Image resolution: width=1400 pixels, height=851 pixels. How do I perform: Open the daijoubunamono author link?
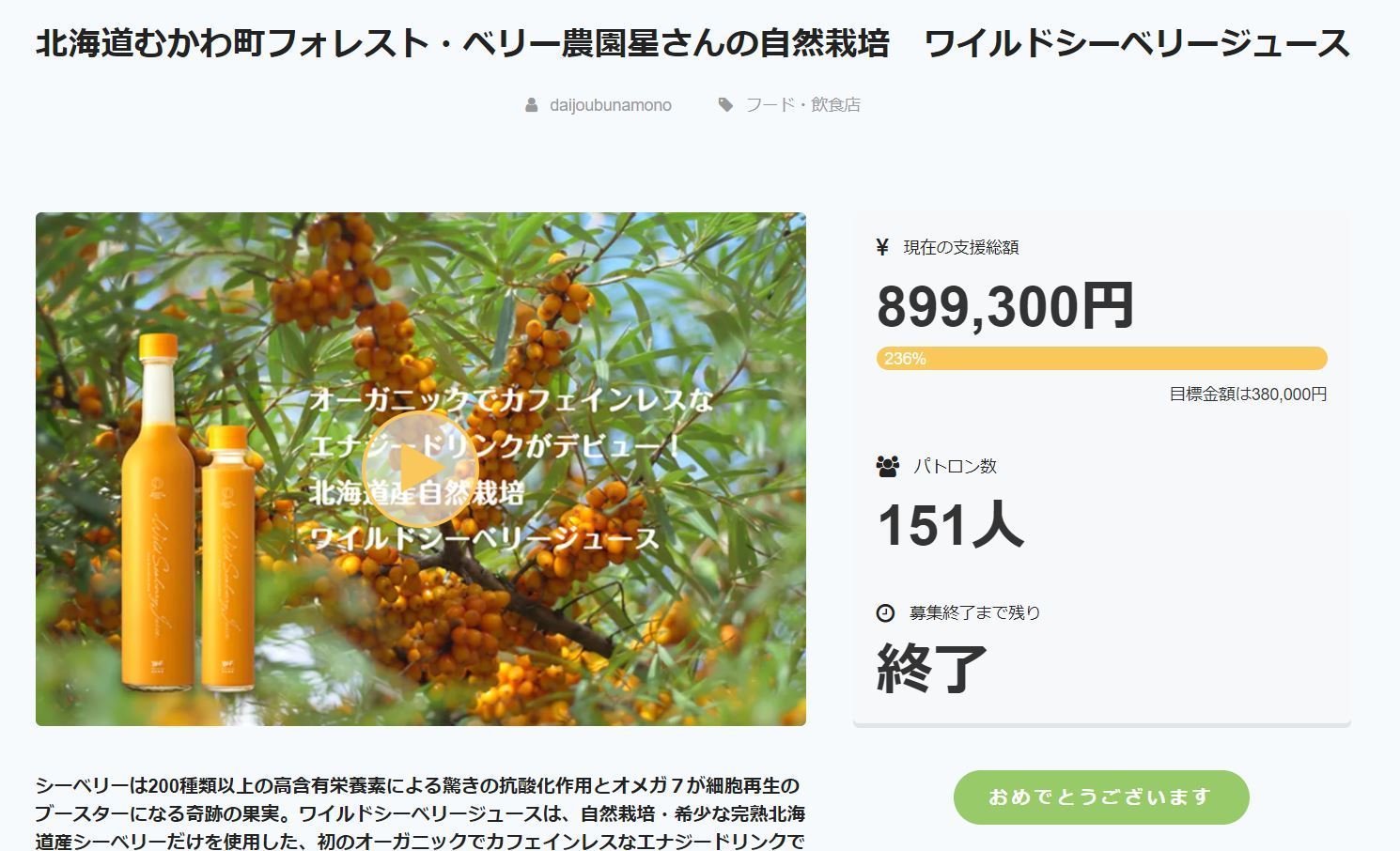[x=611, y=105]
